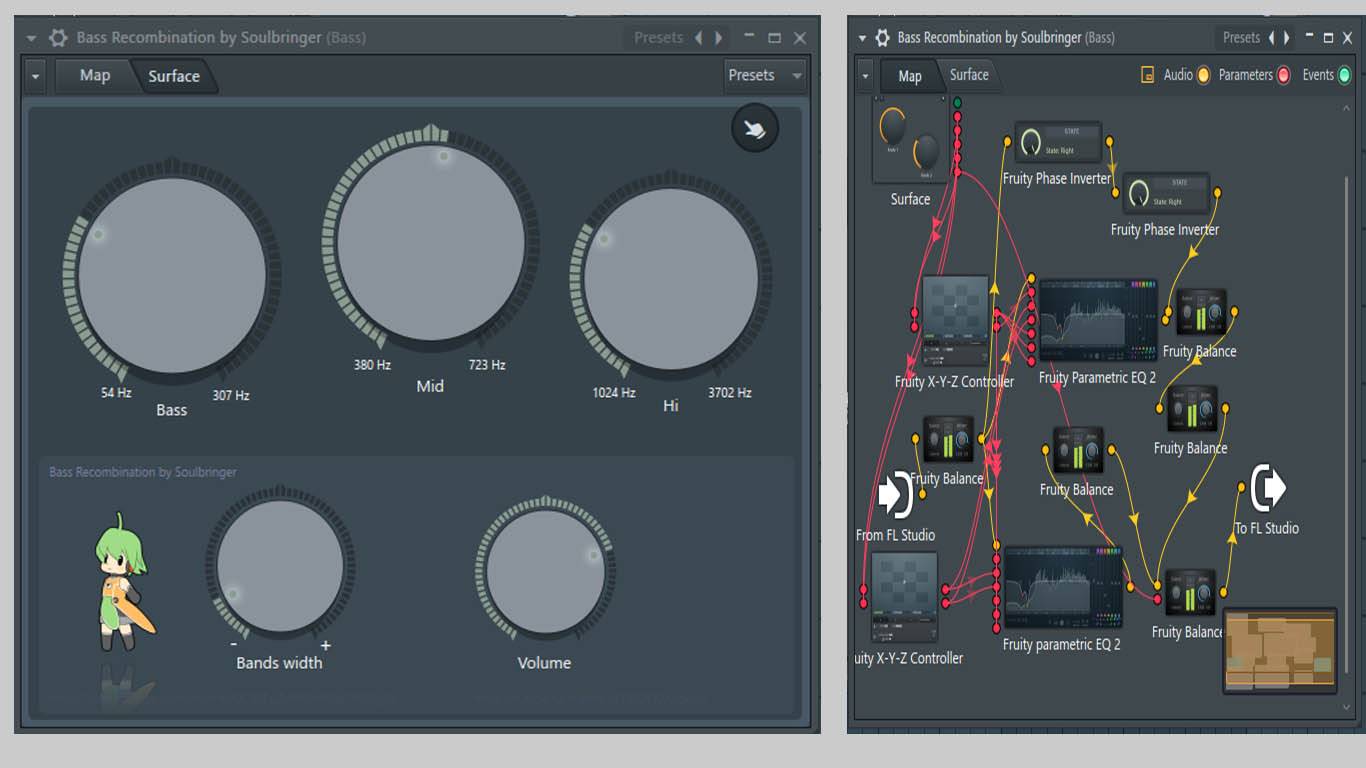This screenshot has height=768, width=1366.
Task: Switch to Surface tab in the Map-view window
Action: point(969,75)
